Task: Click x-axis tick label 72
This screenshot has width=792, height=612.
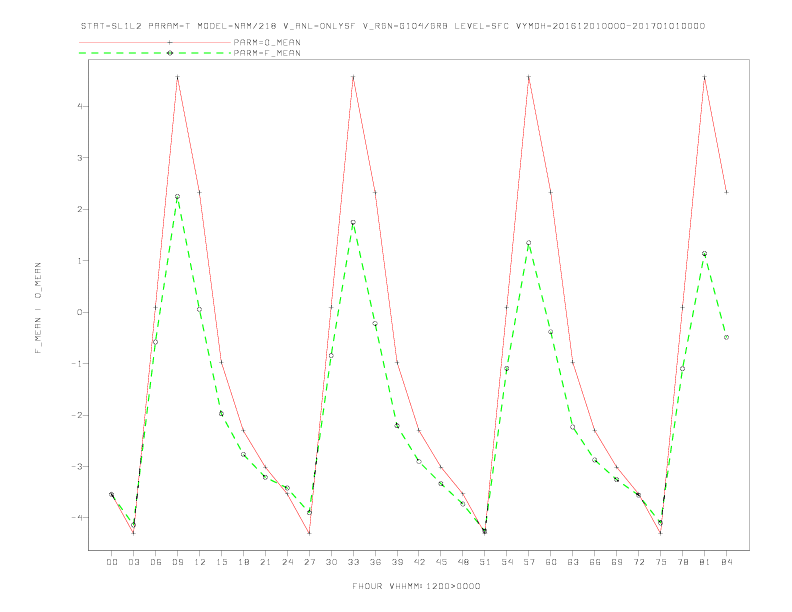Action: [639, 562]
